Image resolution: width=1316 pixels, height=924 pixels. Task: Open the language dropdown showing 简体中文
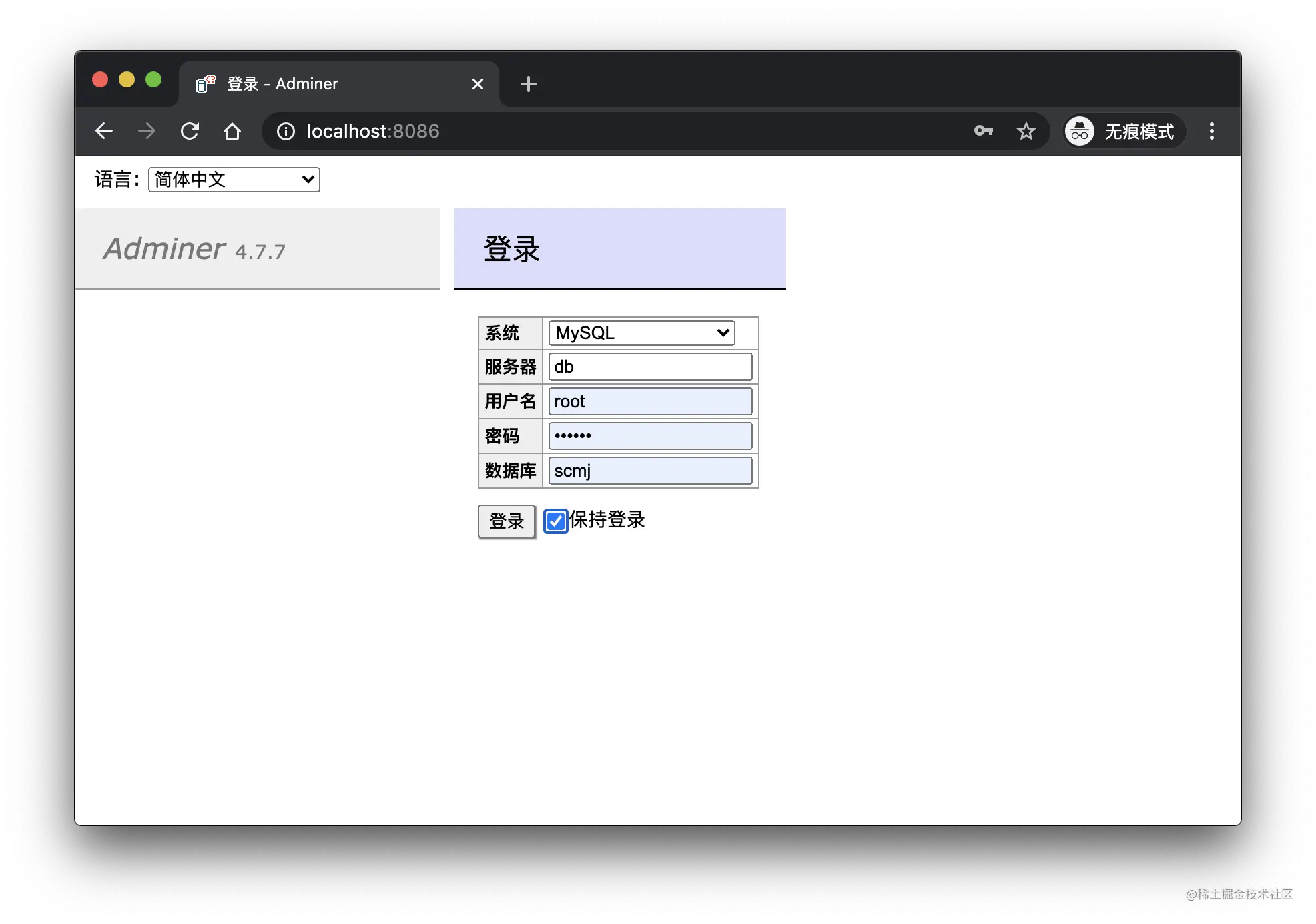click(234, 180)
